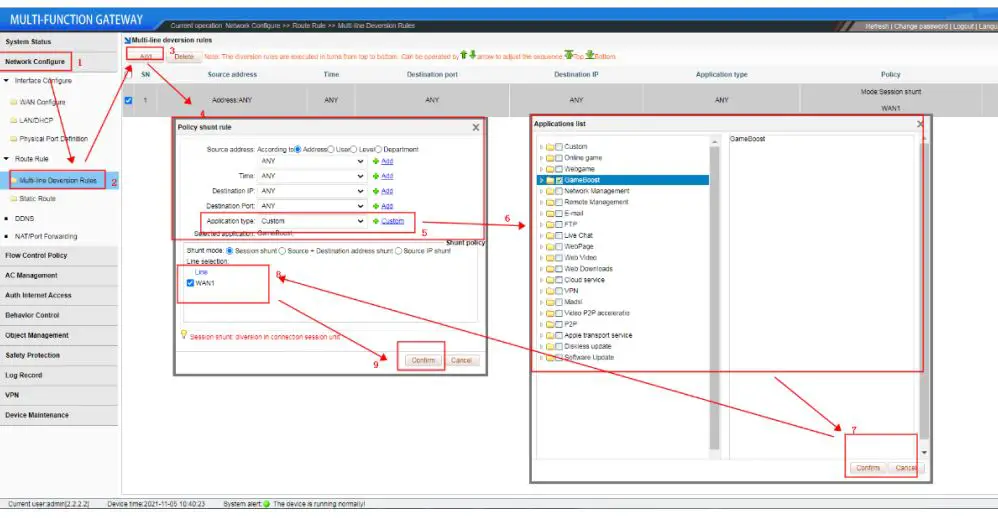This screenshot has width=998, height=518.
Task: Uncheck the GameBoost application checkbox
Action: click(x=559, y=180)
